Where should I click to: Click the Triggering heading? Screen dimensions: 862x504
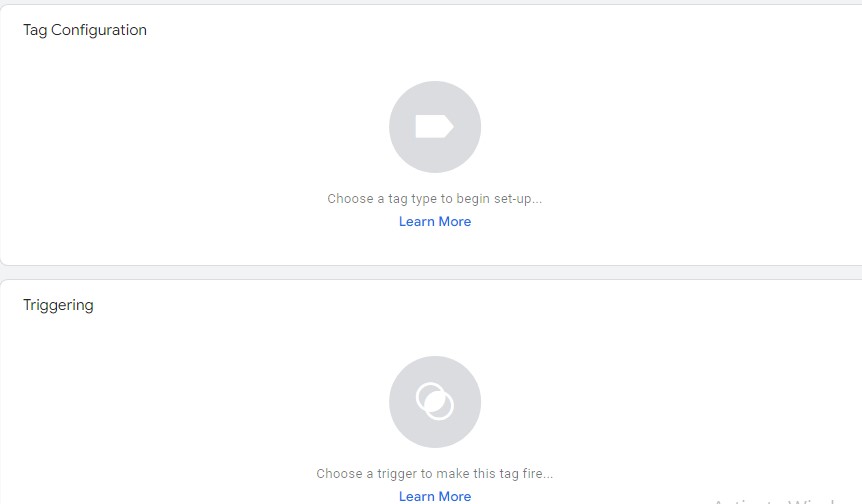58,305
